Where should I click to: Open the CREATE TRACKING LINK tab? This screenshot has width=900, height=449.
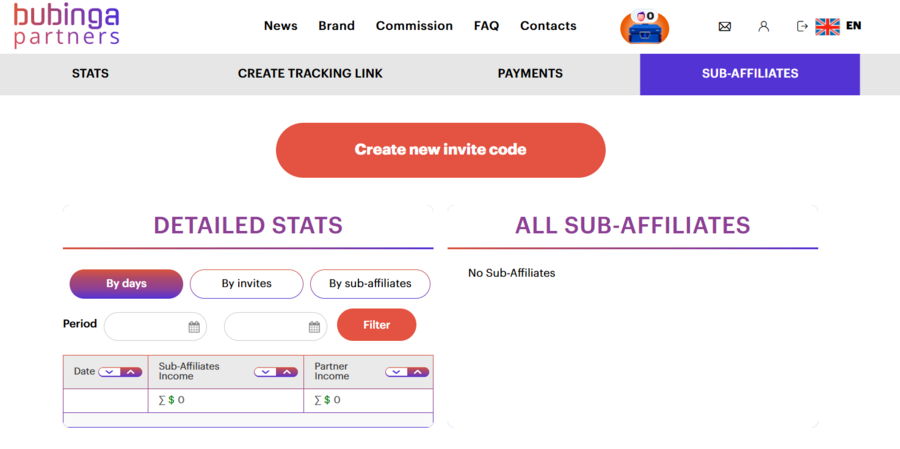click(310, 73)
